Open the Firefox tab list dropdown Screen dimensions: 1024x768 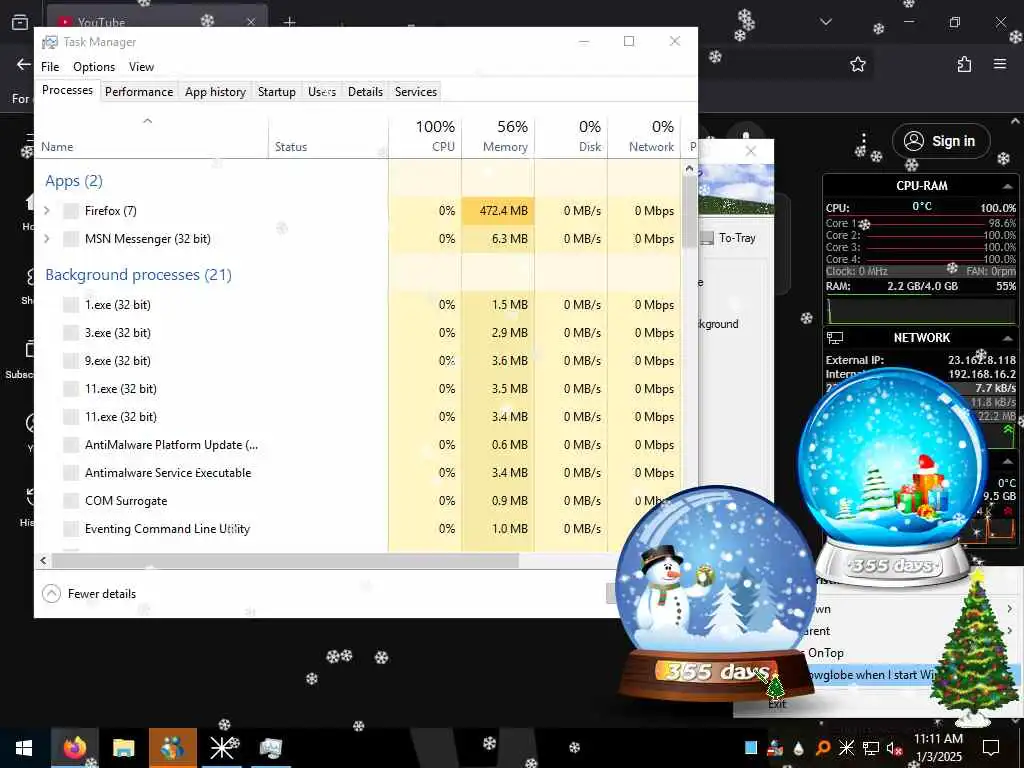tap(825, 22)
